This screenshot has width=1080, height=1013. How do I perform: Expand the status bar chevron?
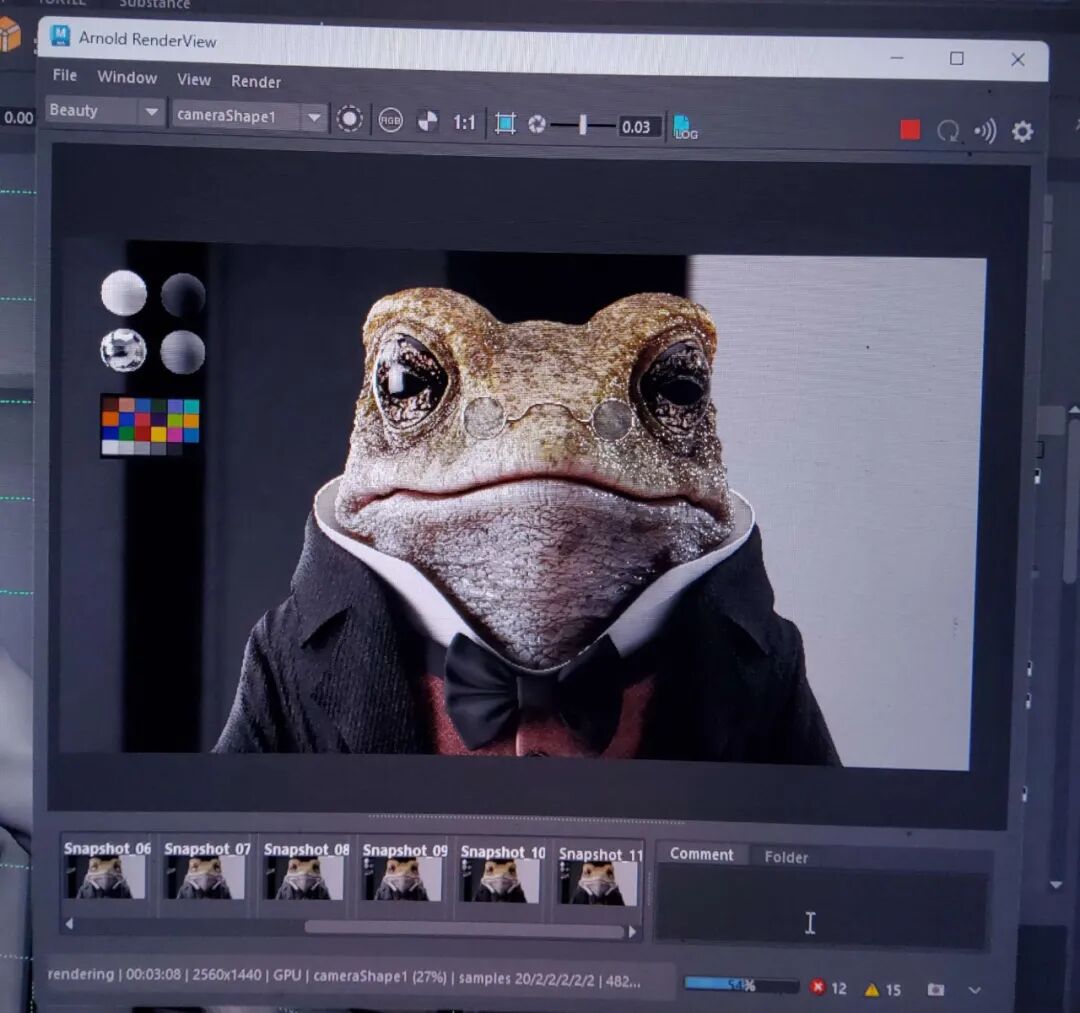coord(975,990)
